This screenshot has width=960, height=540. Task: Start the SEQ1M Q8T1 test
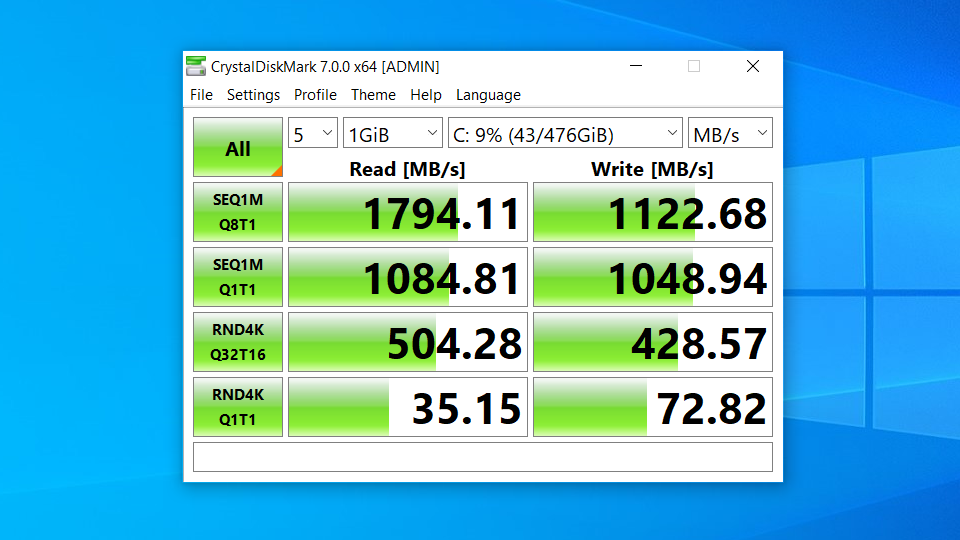click(238, 212)
